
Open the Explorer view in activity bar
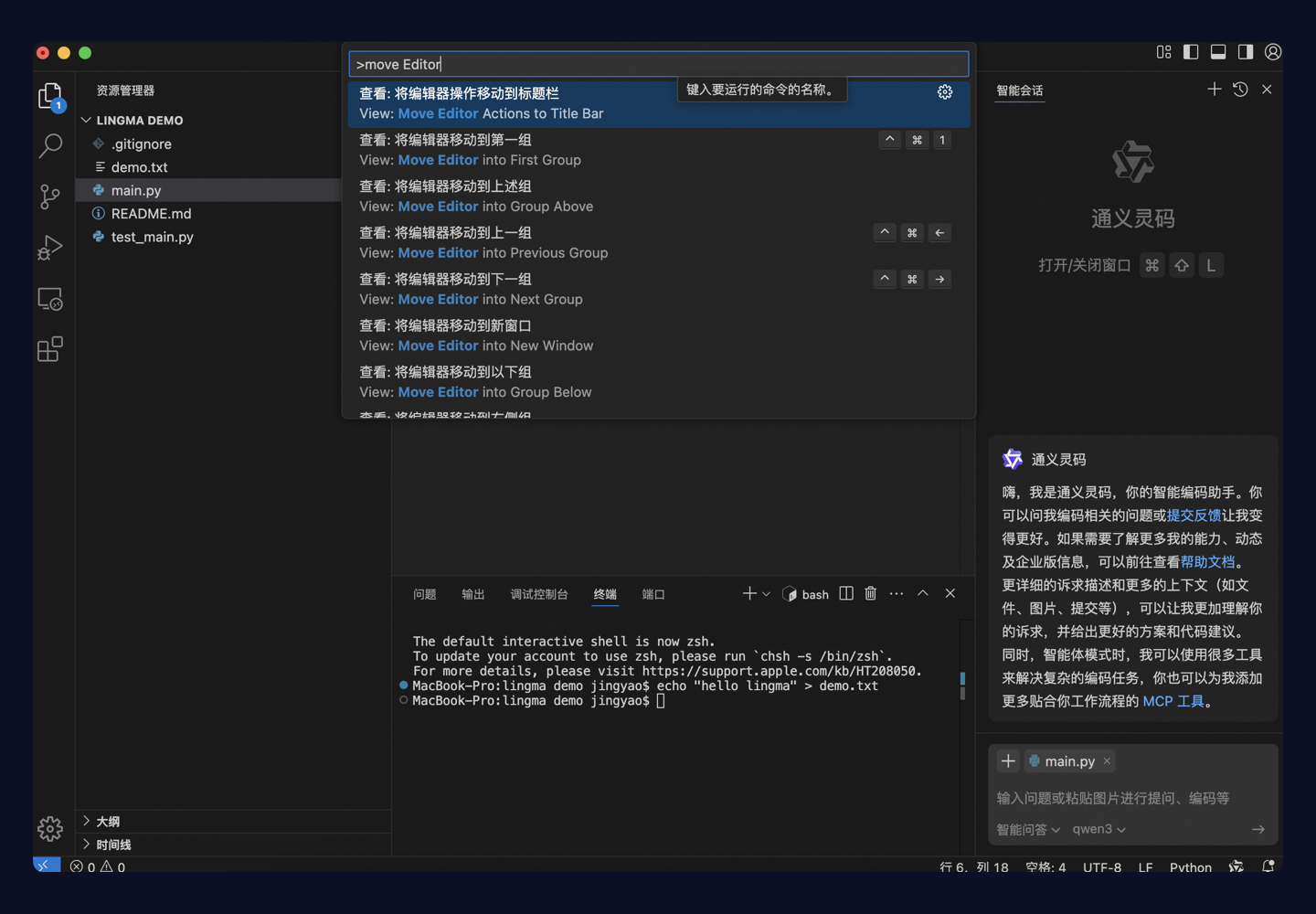(x=50, y=96)
